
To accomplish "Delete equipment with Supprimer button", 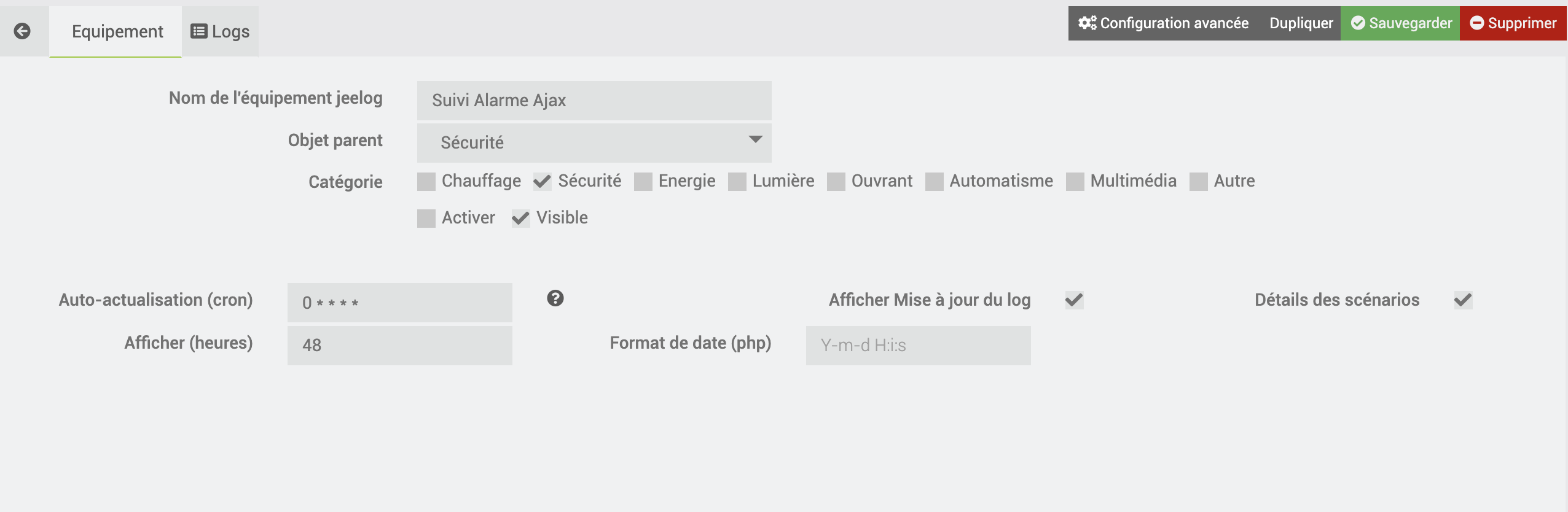I will coord(1513,23).
